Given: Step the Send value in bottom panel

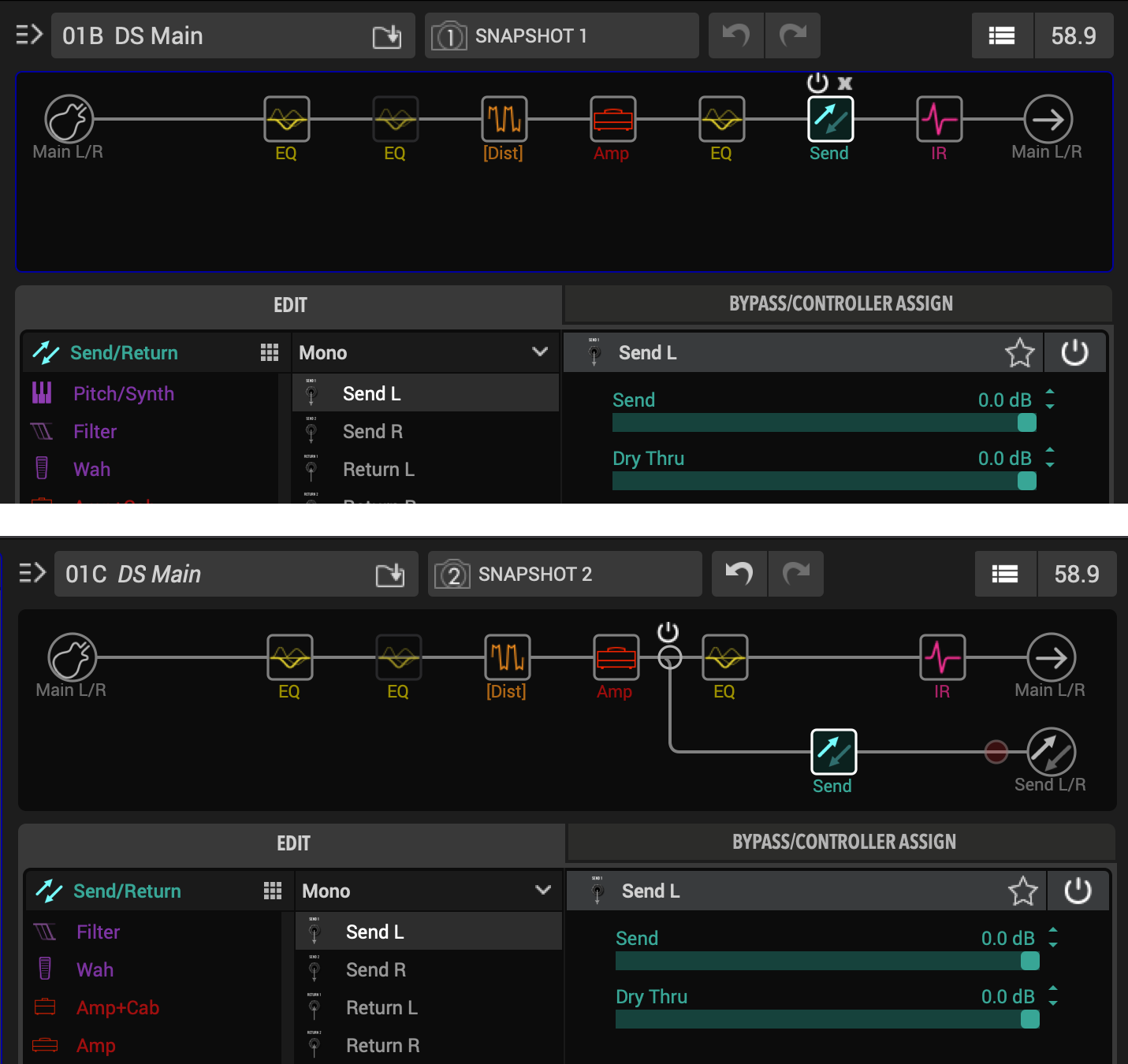Looking at the screenshot, I should [1053, 937].
